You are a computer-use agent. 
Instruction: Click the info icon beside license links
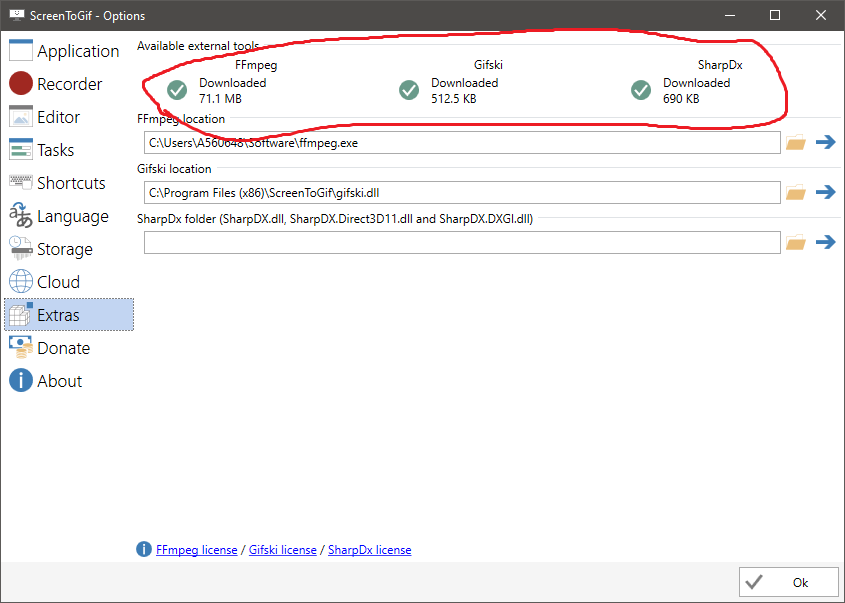click(144, 549)
